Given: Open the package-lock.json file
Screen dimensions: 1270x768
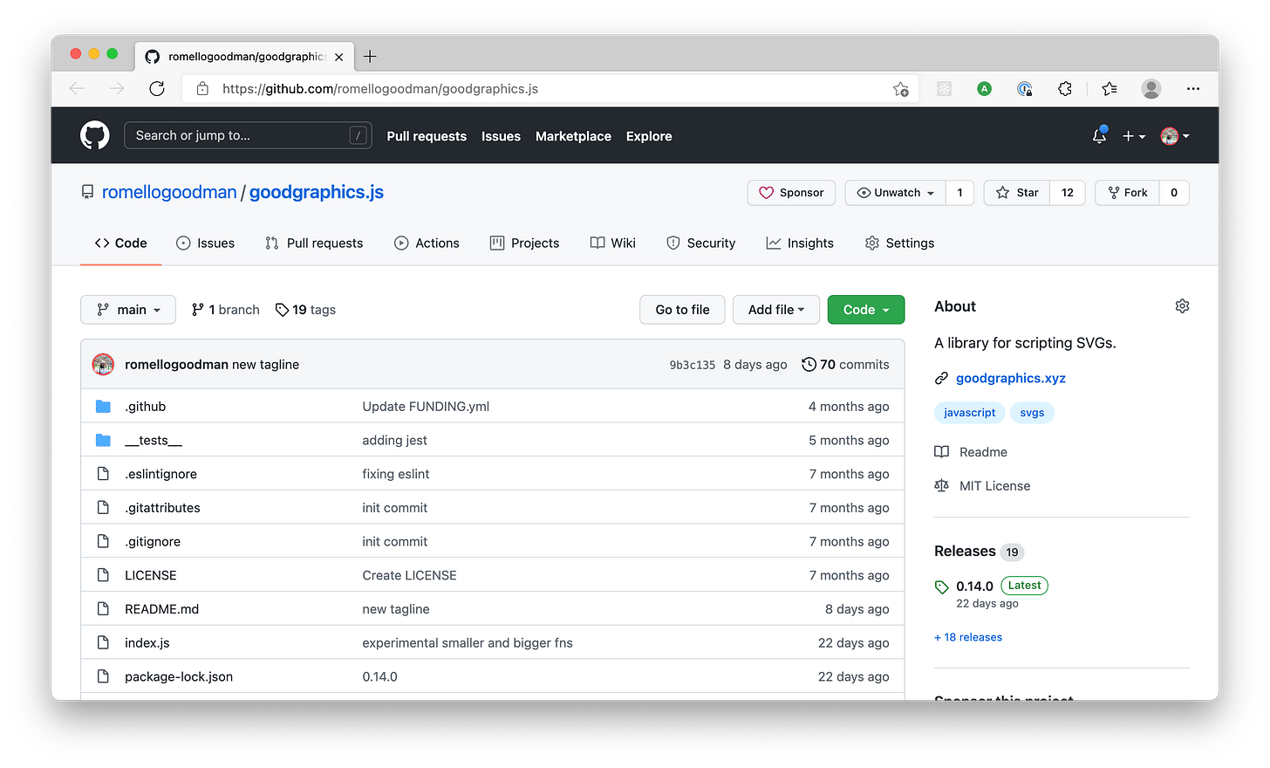Looking at the screenshot, I should coord(179,677).
